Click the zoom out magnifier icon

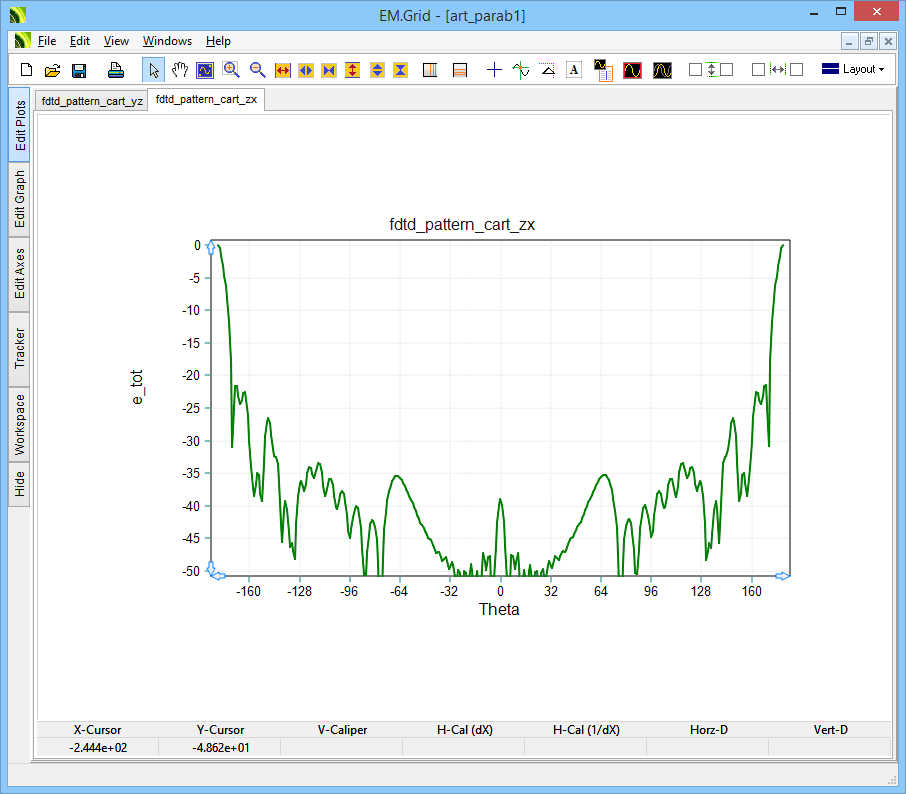[258, 70]
